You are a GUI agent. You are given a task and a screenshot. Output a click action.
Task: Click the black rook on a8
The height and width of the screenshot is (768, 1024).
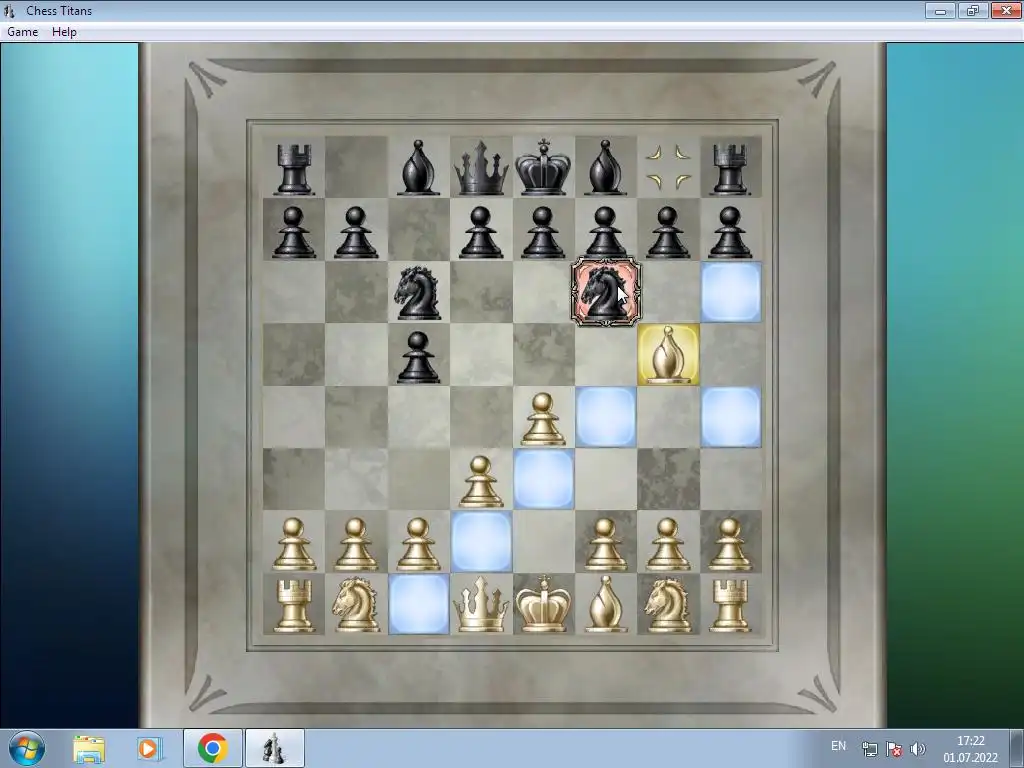click(x=294, y=168)
